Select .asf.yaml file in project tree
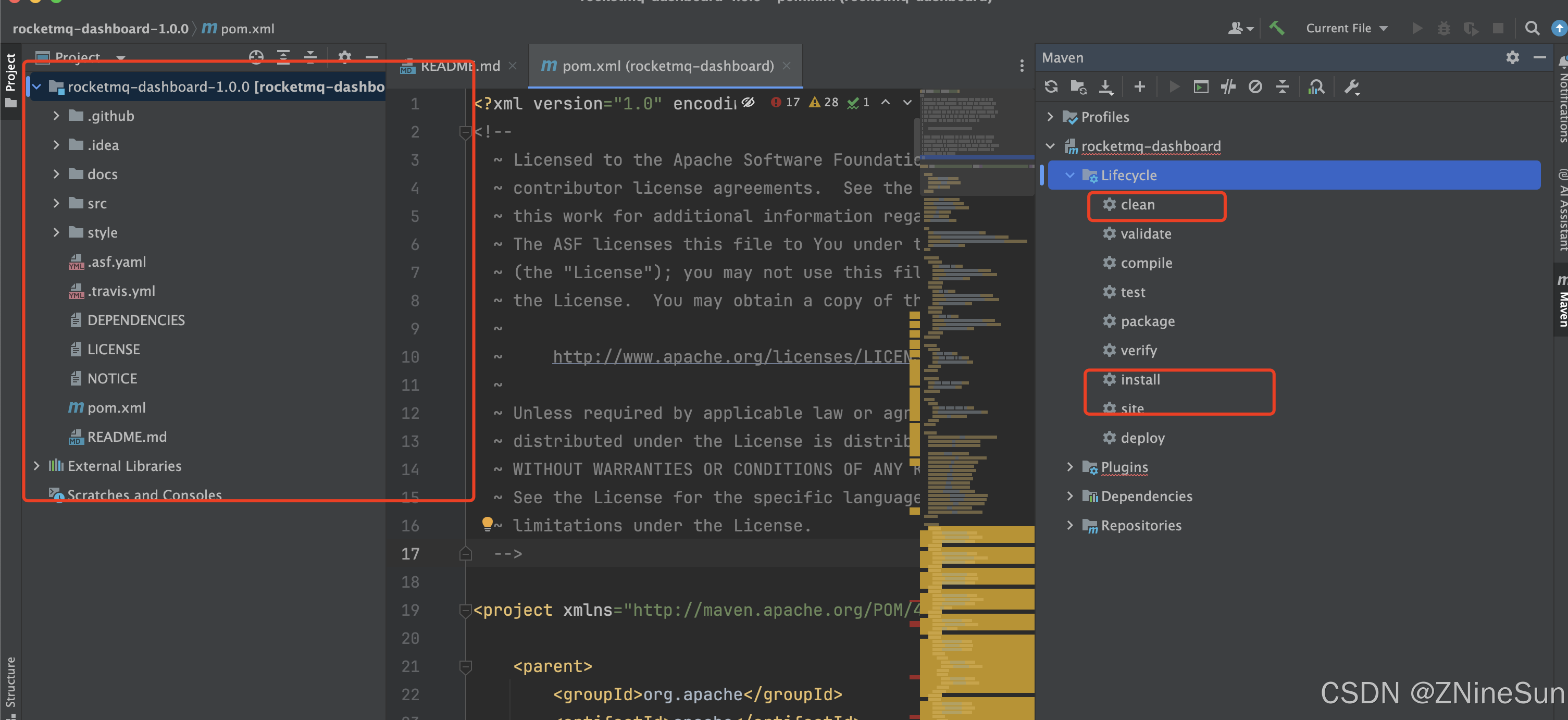1568x720 pixels. coord(116,262)
